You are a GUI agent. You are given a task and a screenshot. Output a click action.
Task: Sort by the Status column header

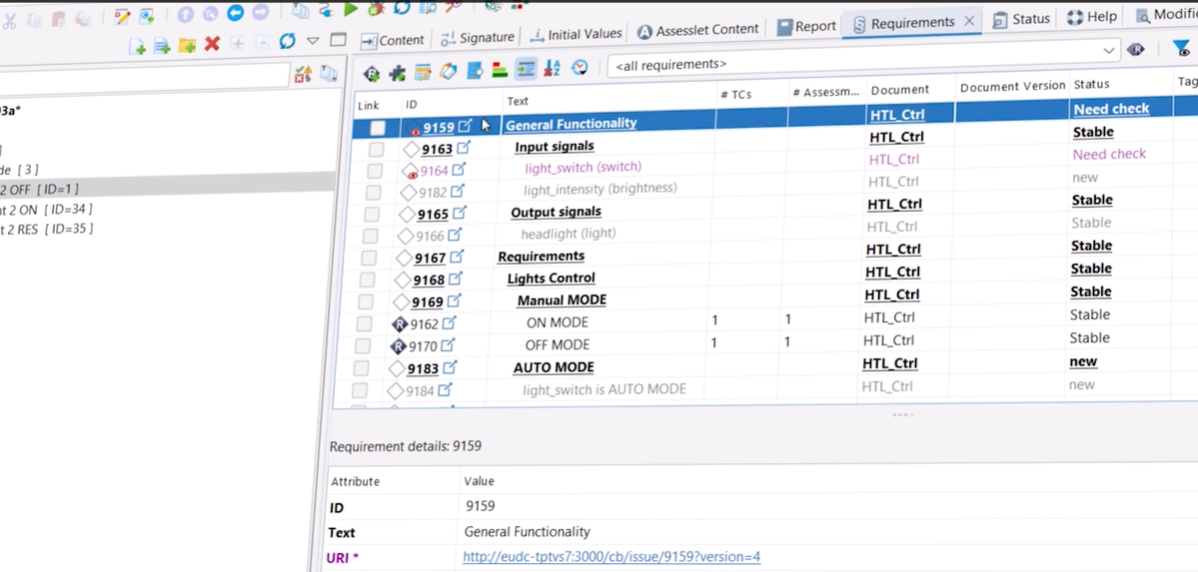pos(1091,84)
